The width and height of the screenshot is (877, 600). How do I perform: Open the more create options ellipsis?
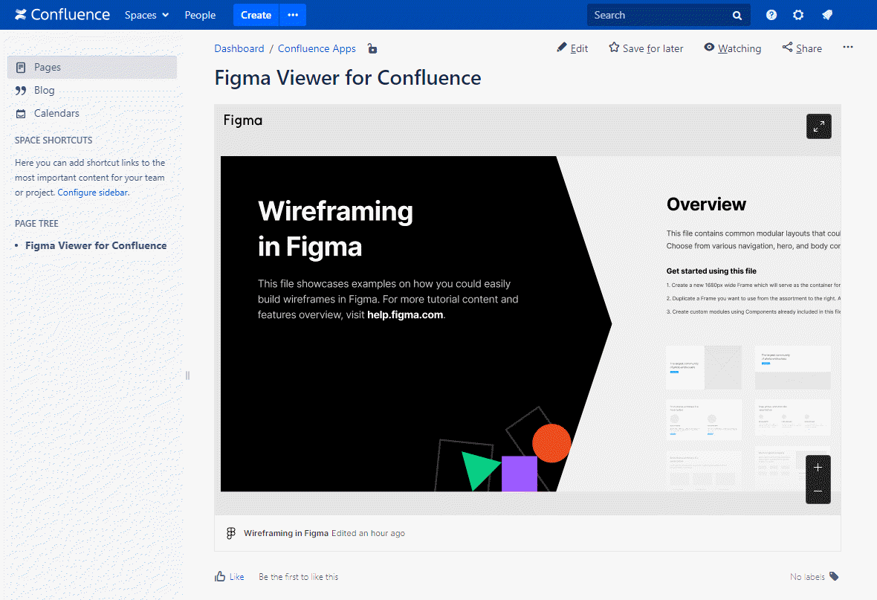coord(293,15)
